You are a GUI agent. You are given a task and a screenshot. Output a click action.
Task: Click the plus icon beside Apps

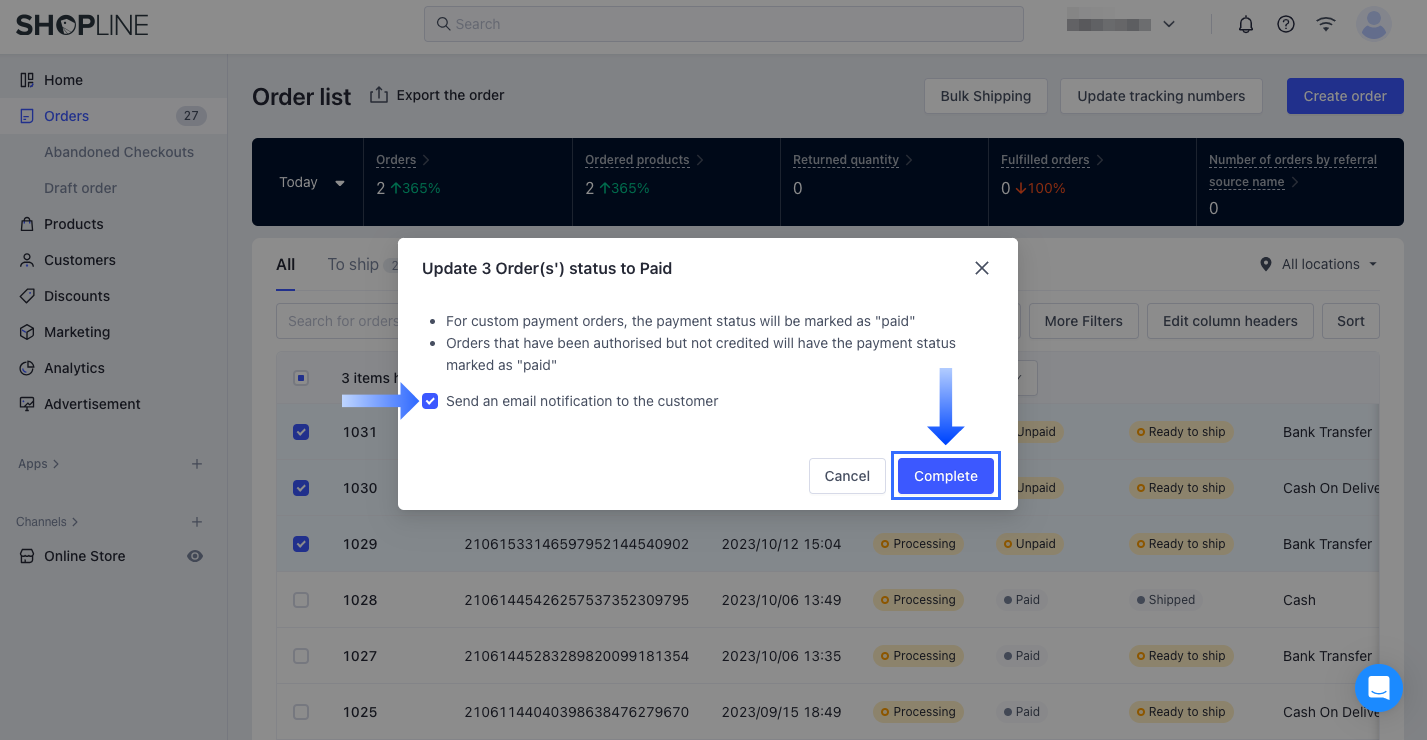tap(197, 464)
